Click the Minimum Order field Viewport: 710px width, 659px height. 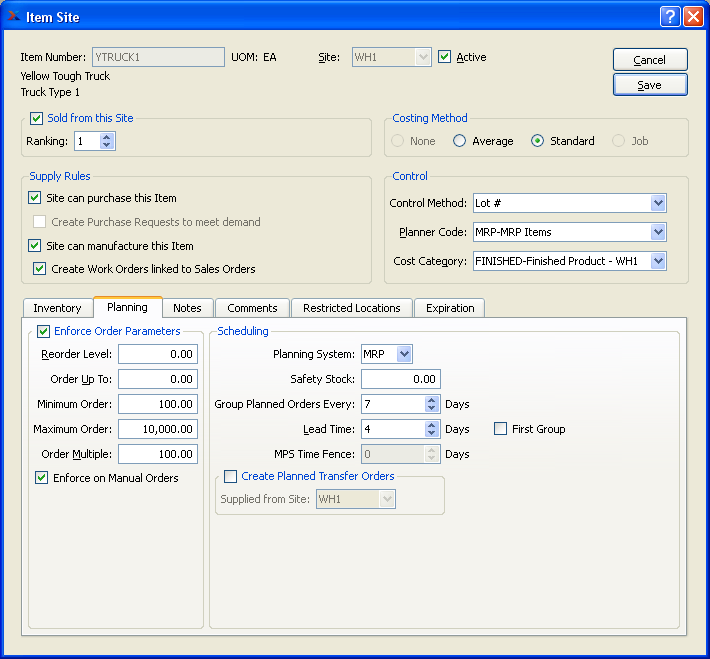pyautogui.click(x=157, y=404)
